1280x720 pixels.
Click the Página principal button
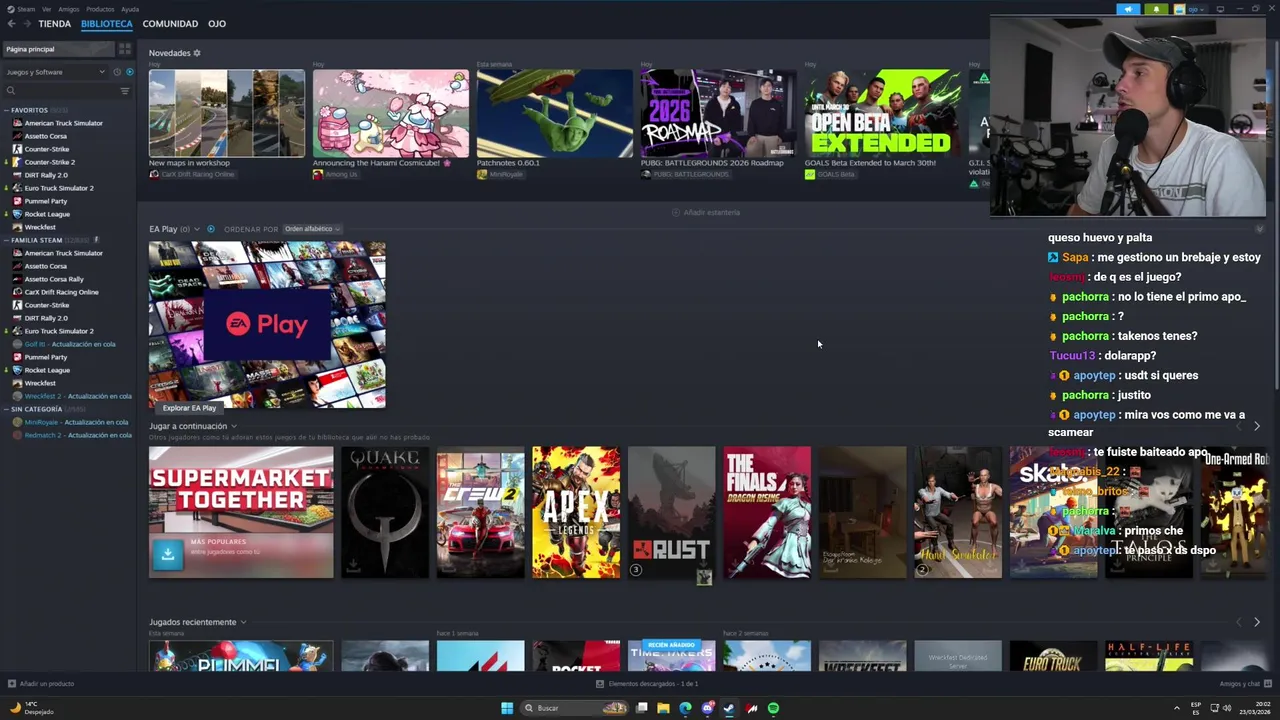(58, 49)
